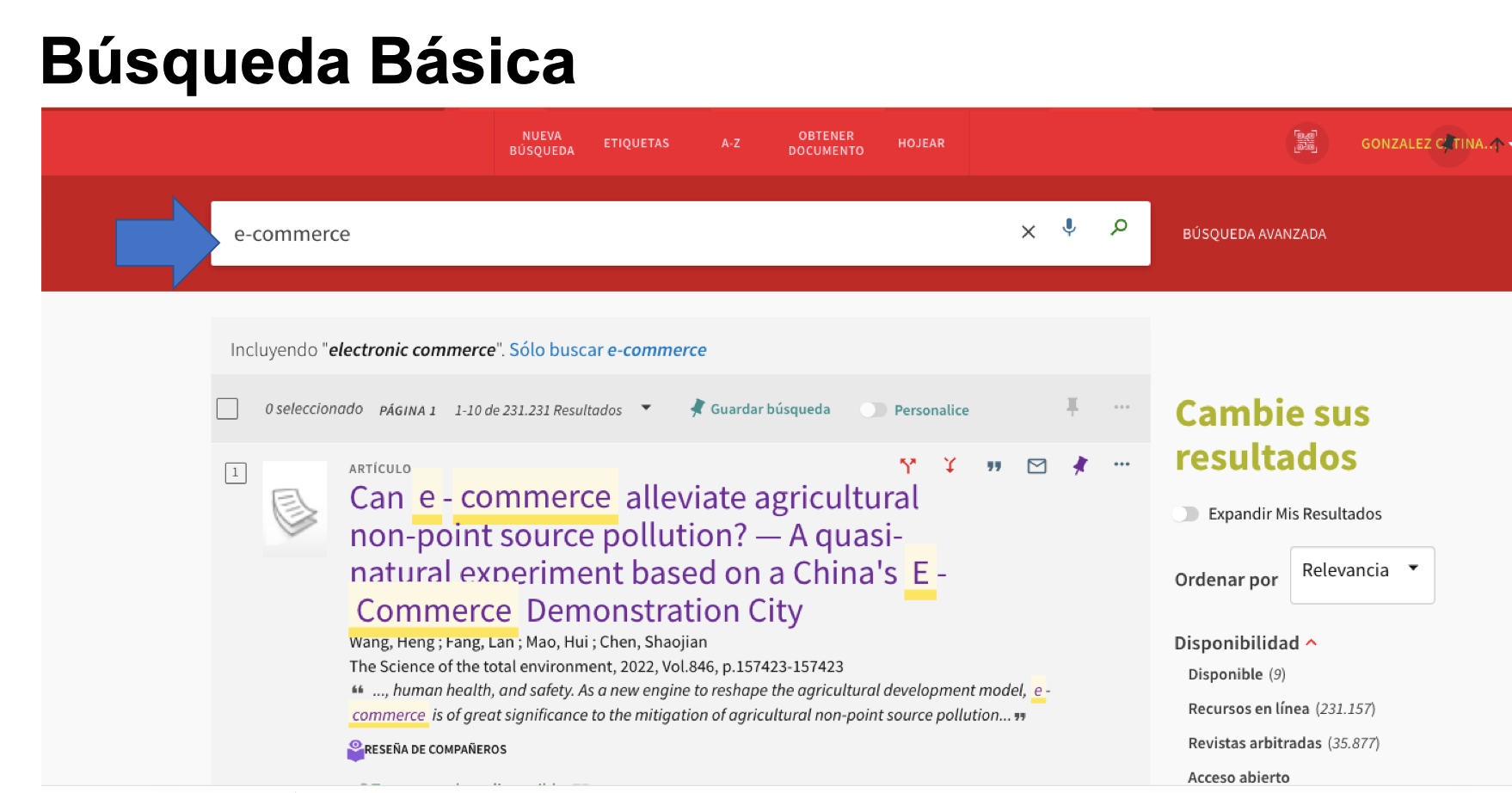Pin the first article result
The width and height of the screenshot is (1512, 793).
click(1079, 466)
